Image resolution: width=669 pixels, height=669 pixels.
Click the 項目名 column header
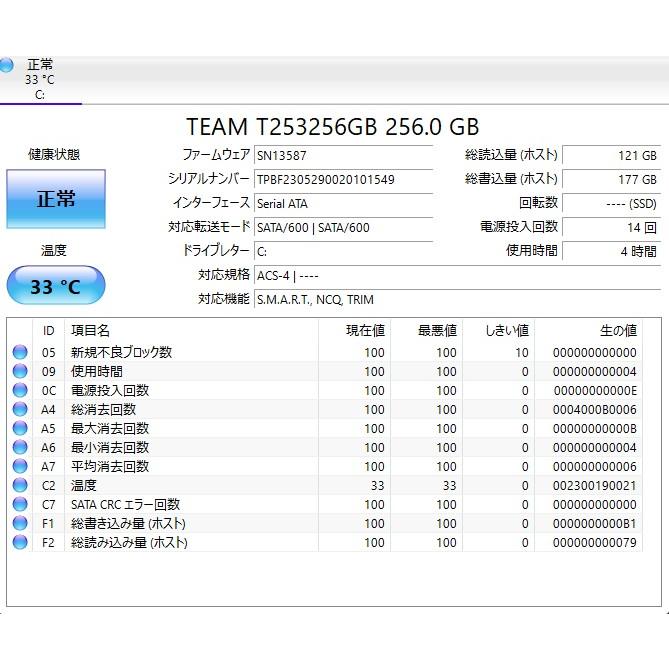click(191, 331)
